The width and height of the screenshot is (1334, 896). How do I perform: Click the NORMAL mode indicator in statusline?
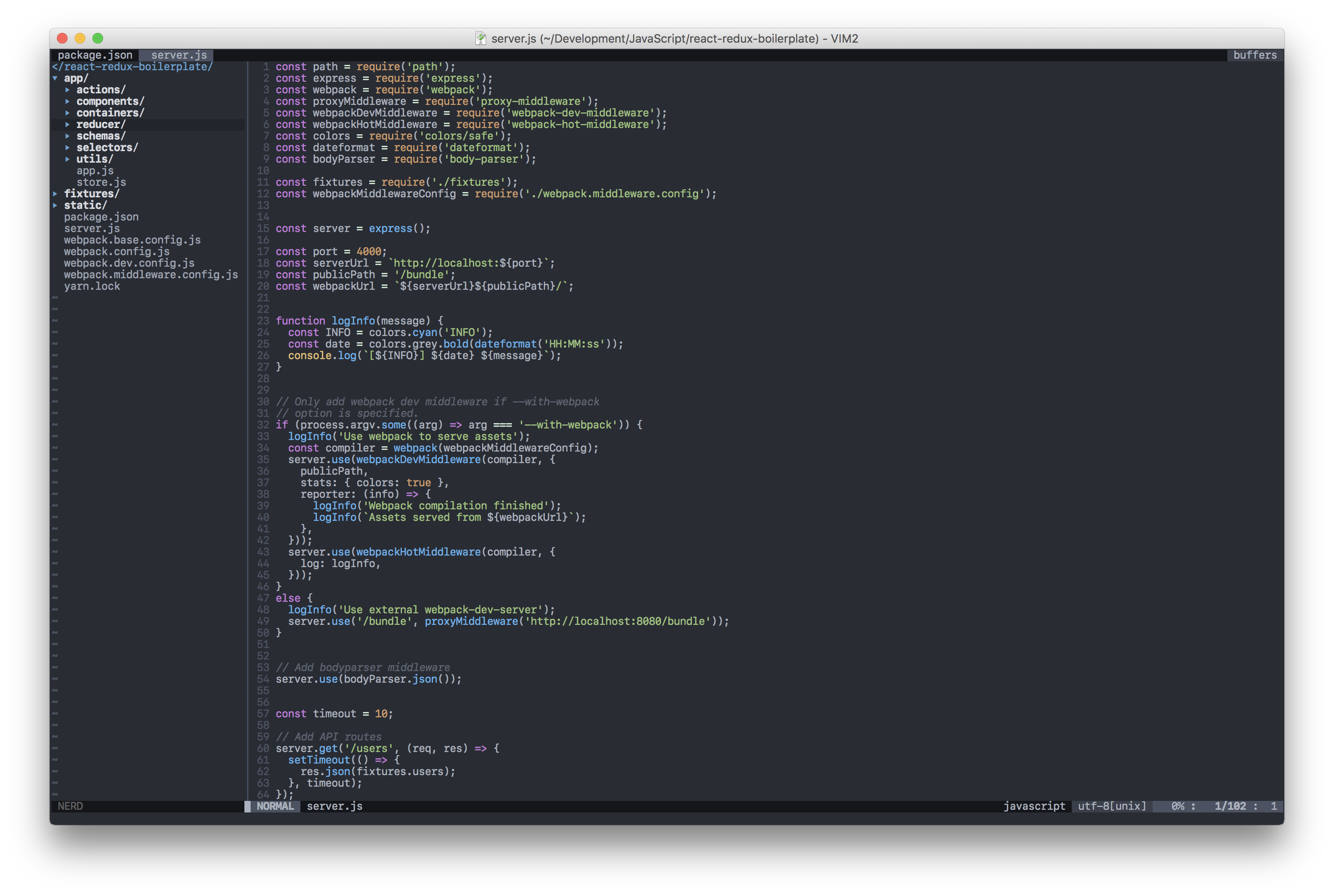coord(275,806)
